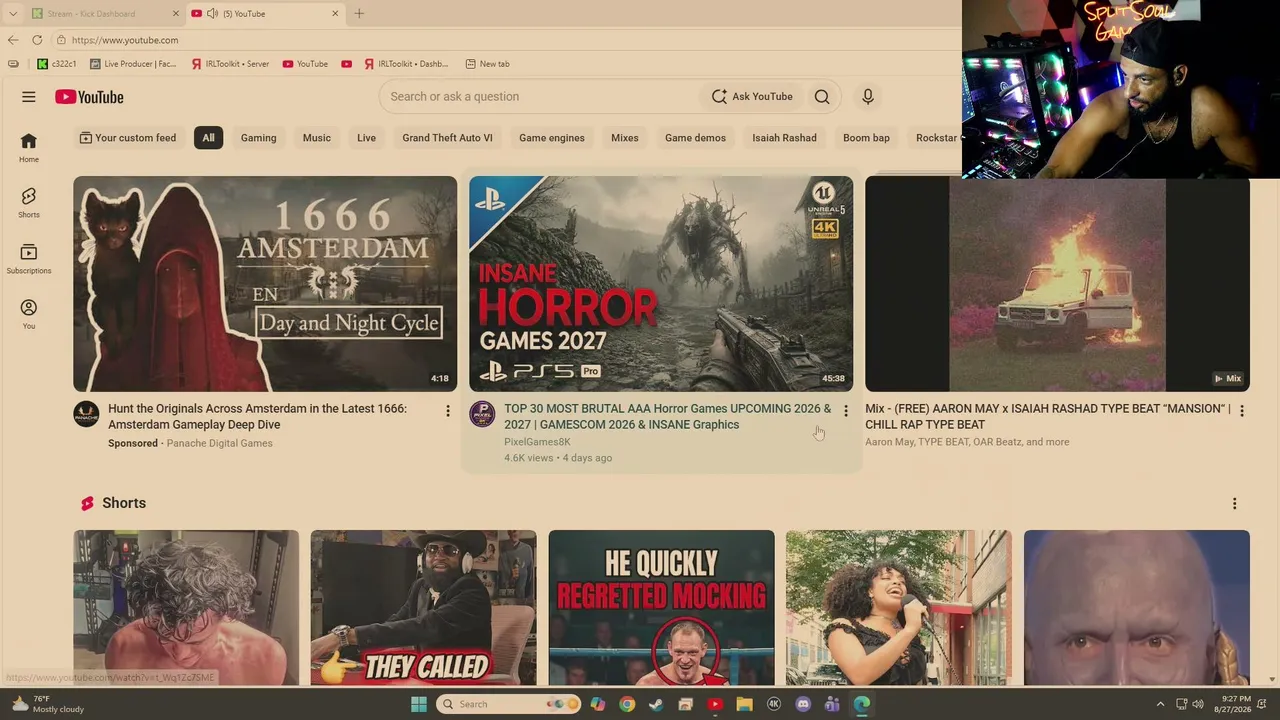Image resolution: width=1280 pixels, height=720 pixels.
Task: Click the browser address bar
Action: [x=505, y=40]
